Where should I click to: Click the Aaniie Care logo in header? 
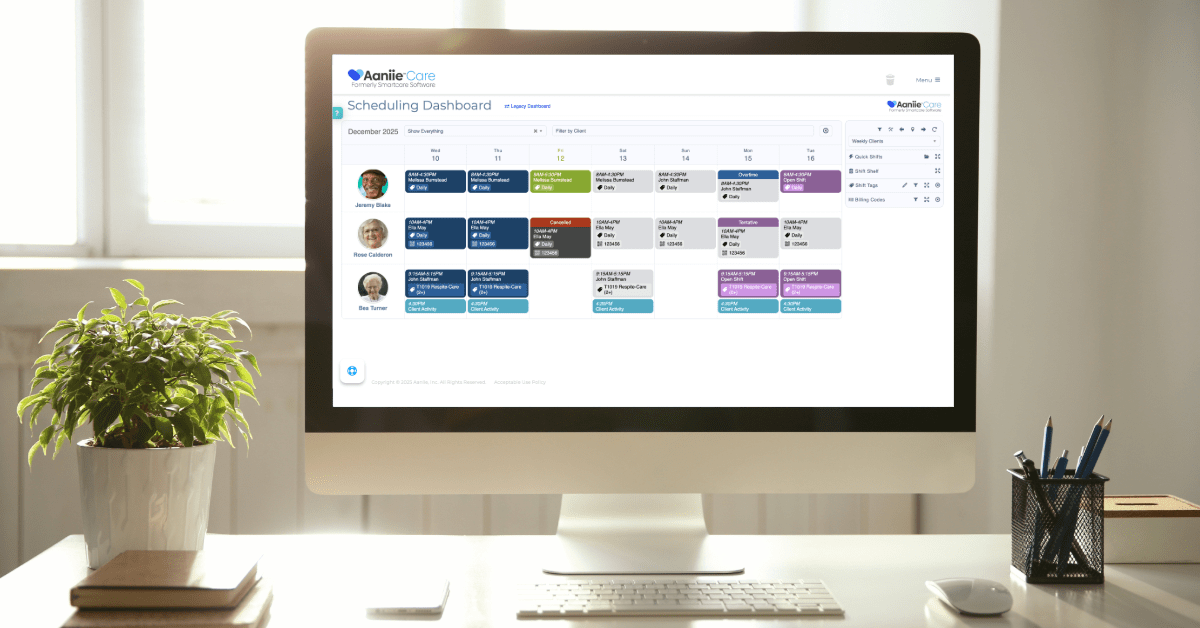[x=391, y=78]
